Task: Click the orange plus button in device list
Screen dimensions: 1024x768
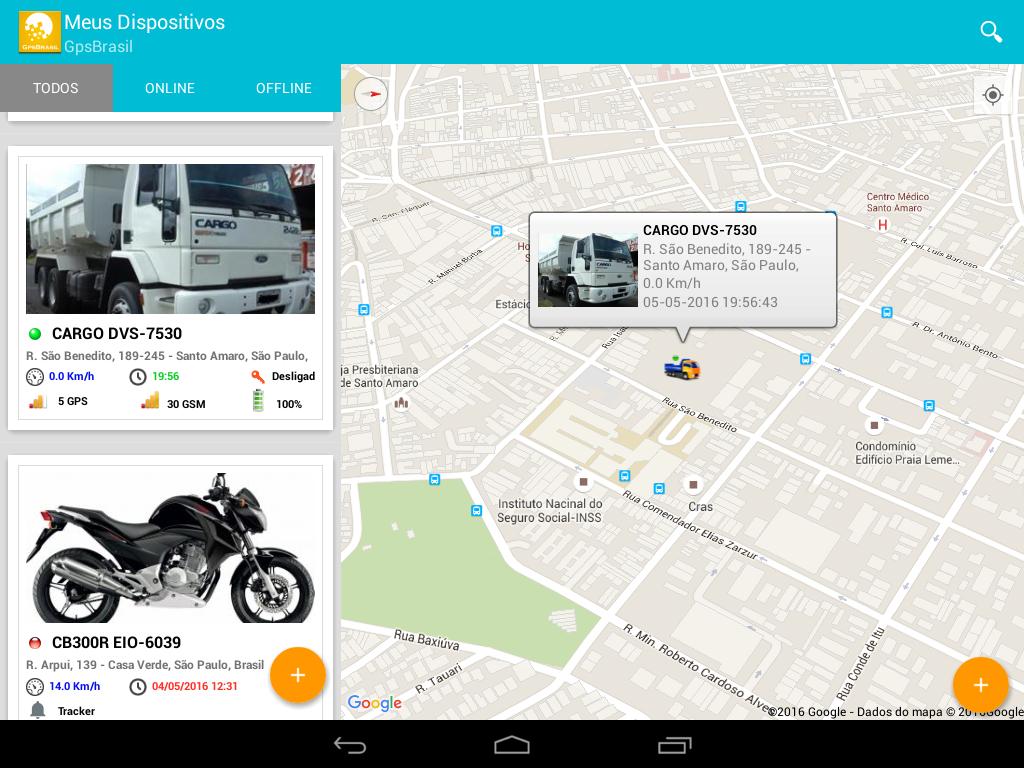Action: pos(297,675)
